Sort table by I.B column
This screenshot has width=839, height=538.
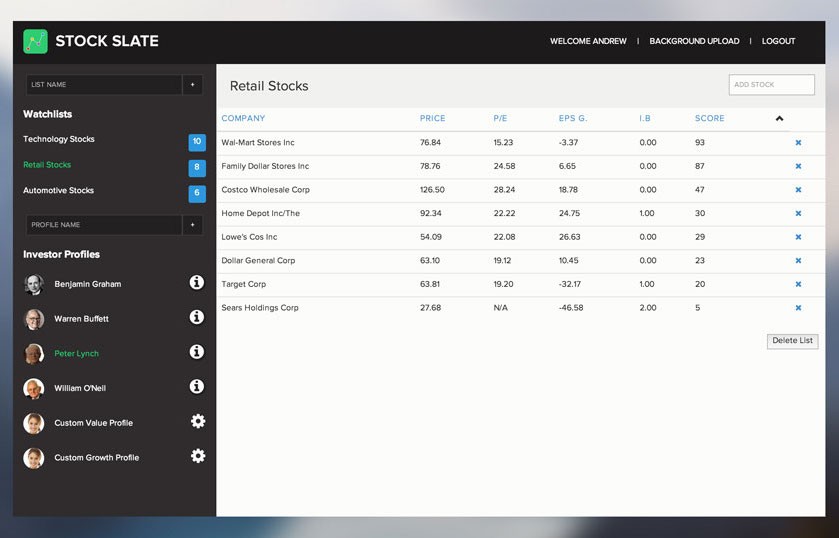[x=645, y=118]
